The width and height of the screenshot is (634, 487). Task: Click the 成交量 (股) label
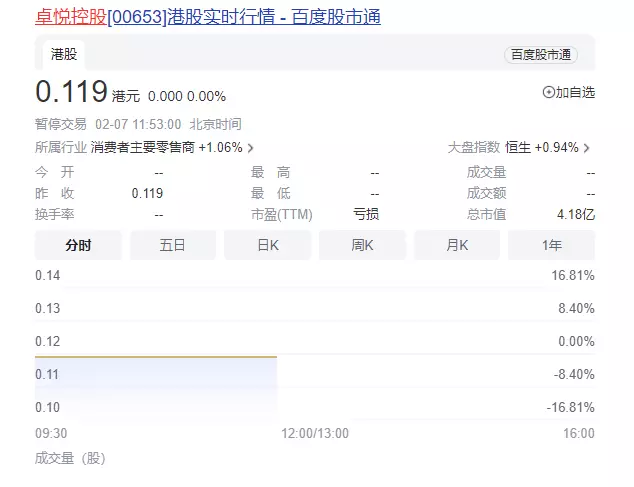[70, 459]
